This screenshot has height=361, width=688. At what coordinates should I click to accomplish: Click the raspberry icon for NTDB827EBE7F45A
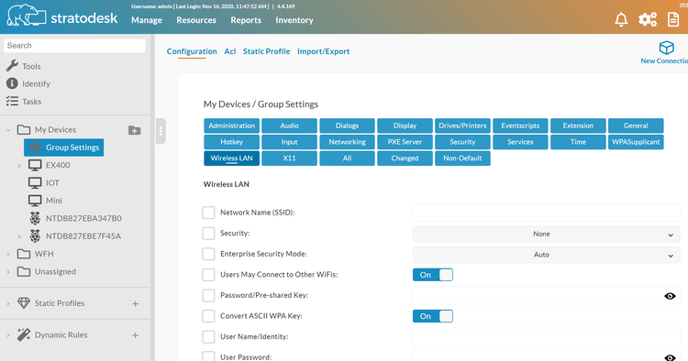point(35,236)
